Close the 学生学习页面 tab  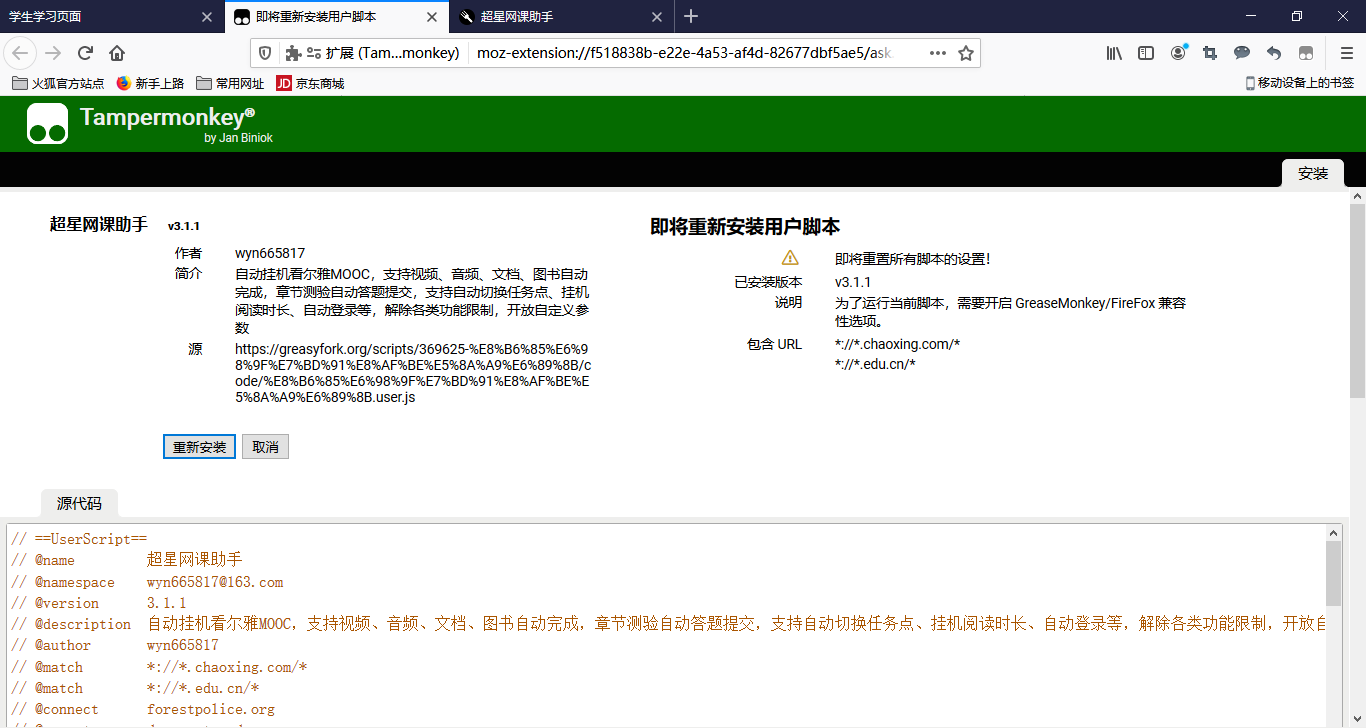207,17
